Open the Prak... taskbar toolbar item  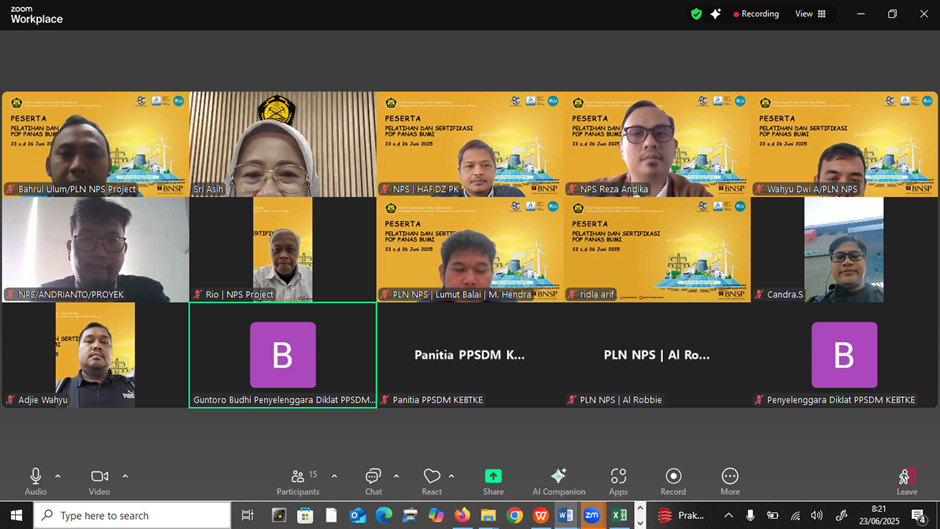(x=682, y=515)
